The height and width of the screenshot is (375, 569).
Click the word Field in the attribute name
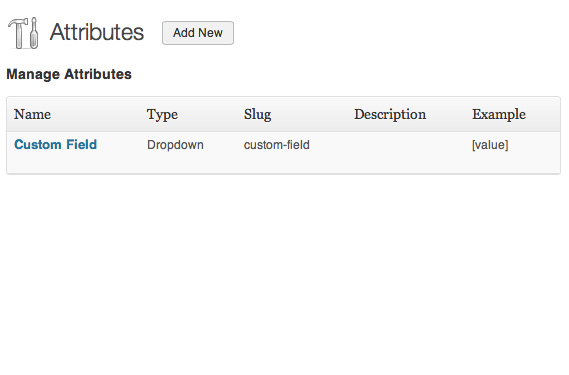pos(82,144)
